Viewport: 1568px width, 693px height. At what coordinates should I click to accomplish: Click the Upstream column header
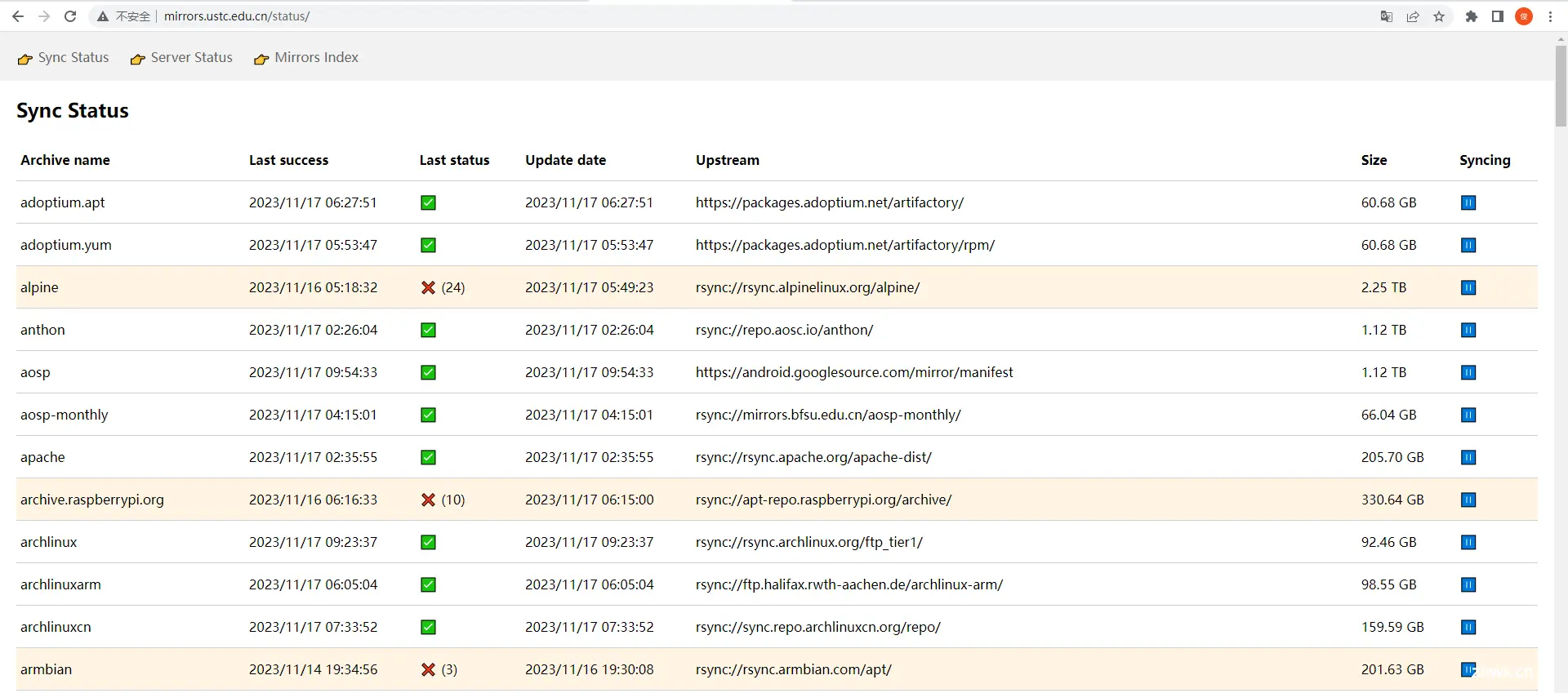coord(728,160)
